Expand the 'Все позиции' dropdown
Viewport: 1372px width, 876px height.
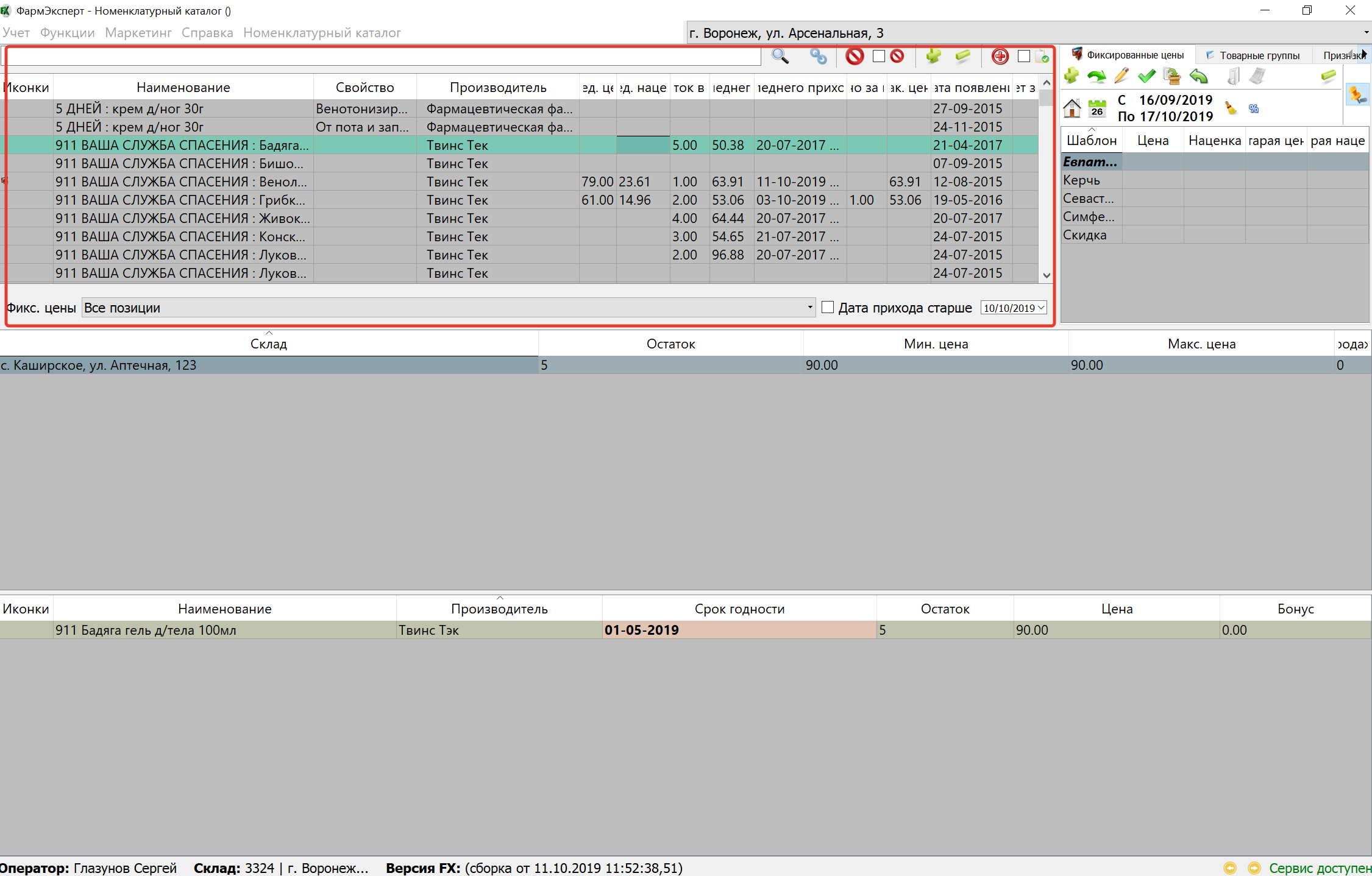tap(809, 308)
